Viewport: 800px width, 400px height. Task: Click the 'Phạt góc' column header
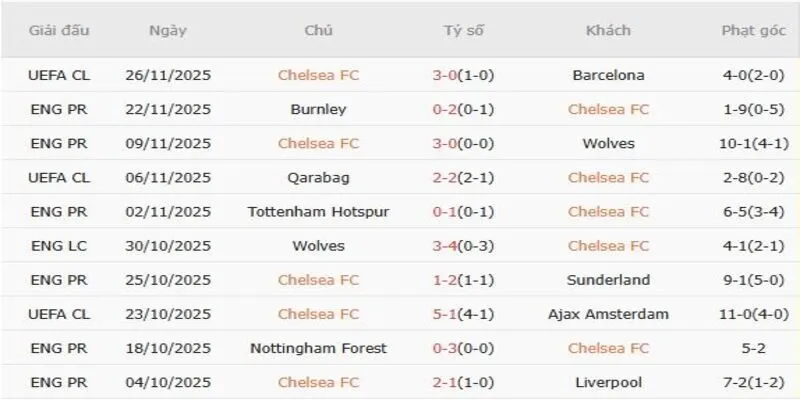[x=751, y=31]
